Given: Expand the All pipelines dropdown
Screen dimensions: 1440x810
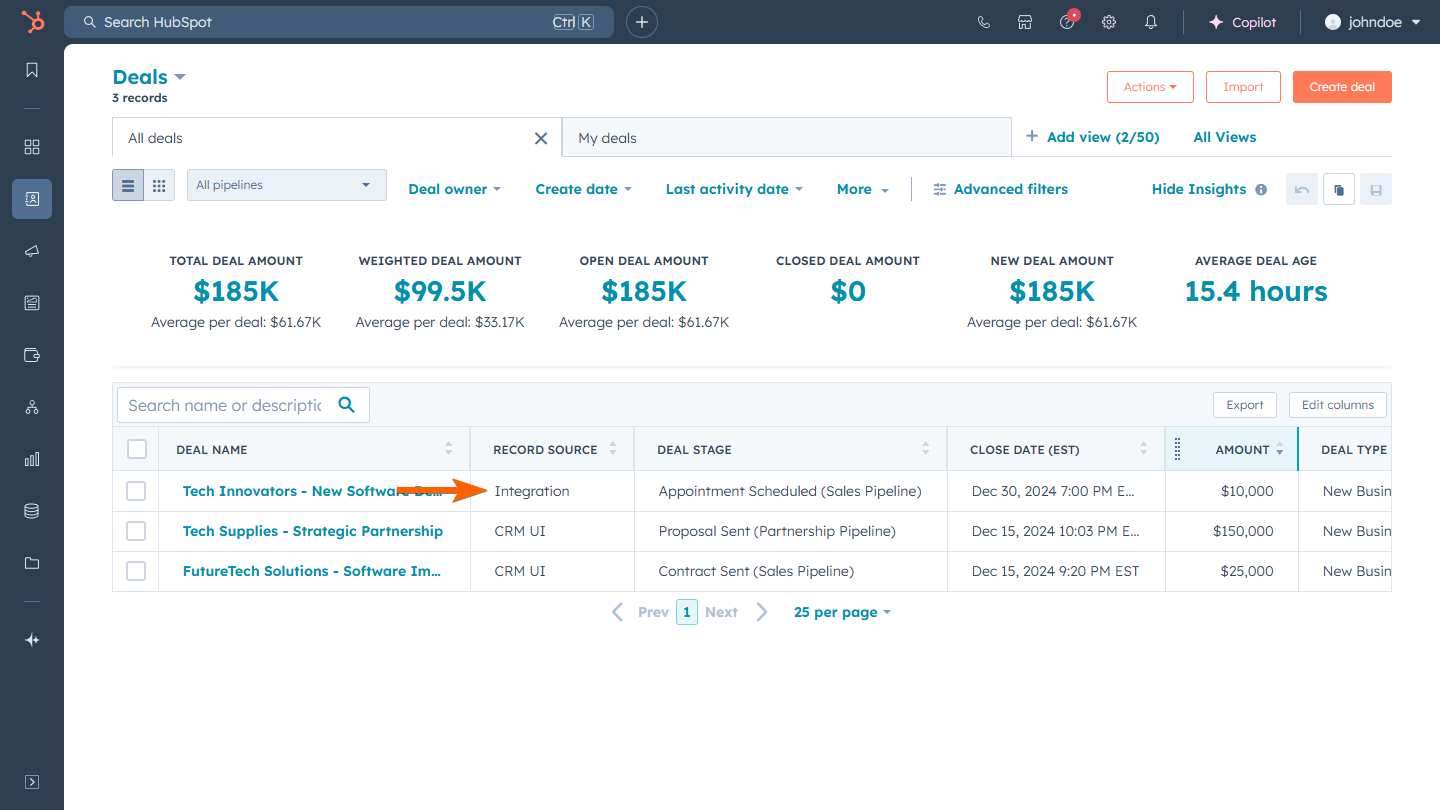Looking at the screenshot, I should (286, 185).
